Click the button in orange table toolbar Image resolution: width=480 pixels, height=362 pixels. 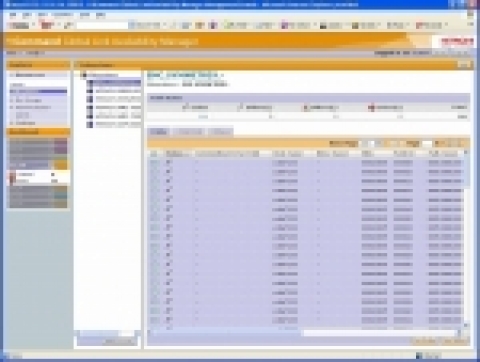coord(343,144)
